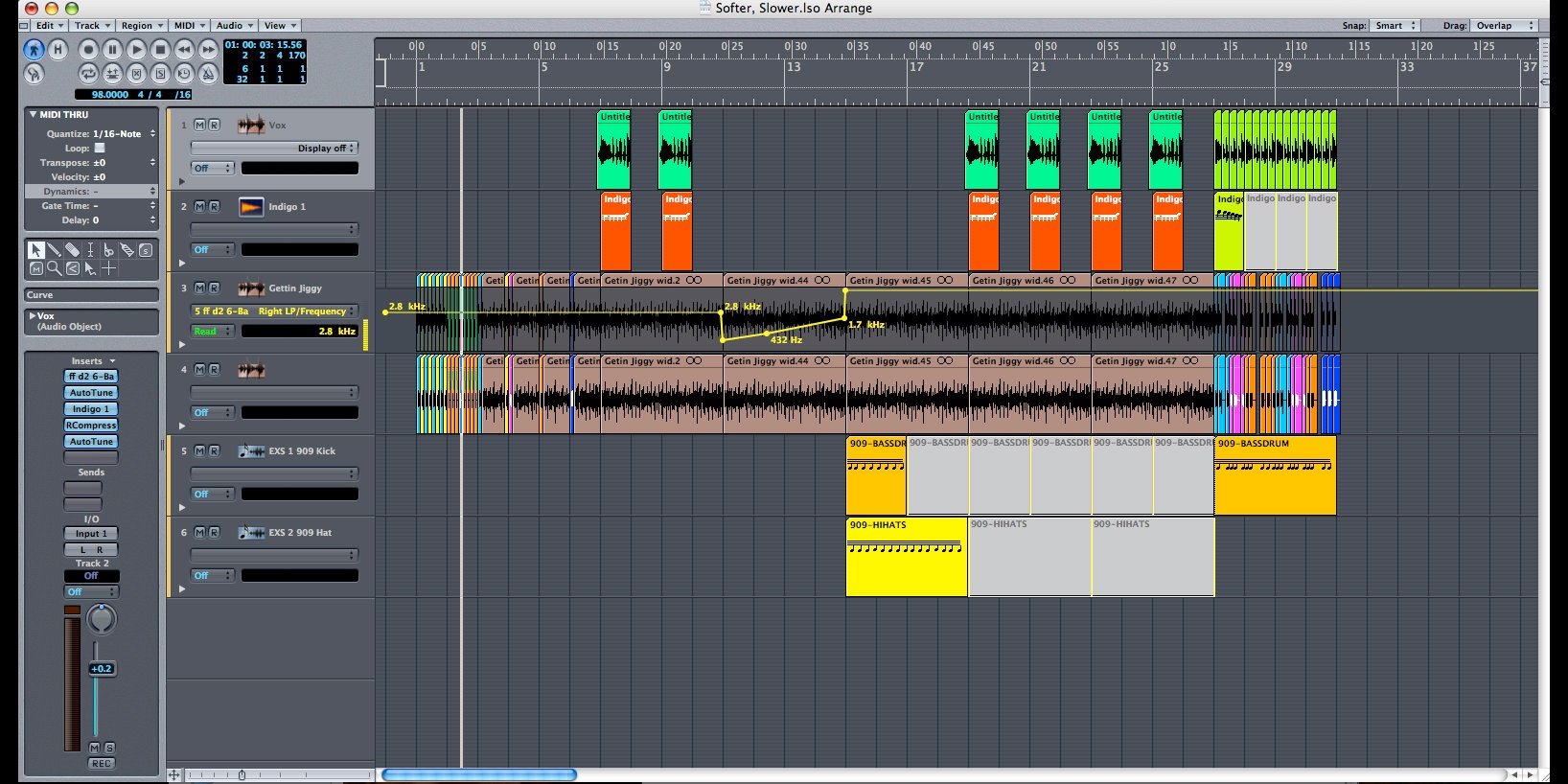Open the Region menu
Viewport: 1568px width, 784px height.
click(140, 26)
